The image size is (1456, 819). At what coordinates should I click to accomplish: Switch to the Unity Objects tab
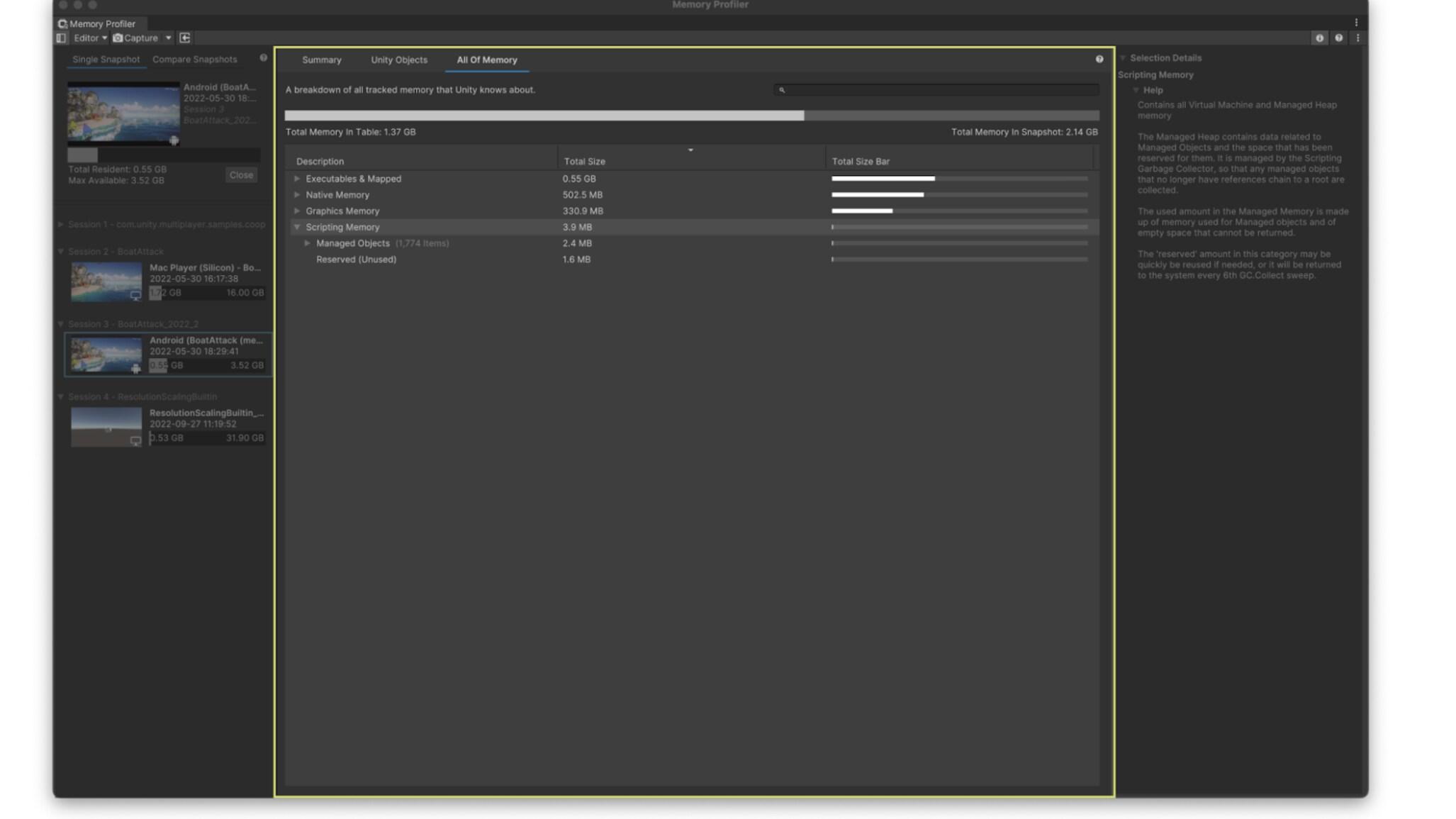click(398, 60)
